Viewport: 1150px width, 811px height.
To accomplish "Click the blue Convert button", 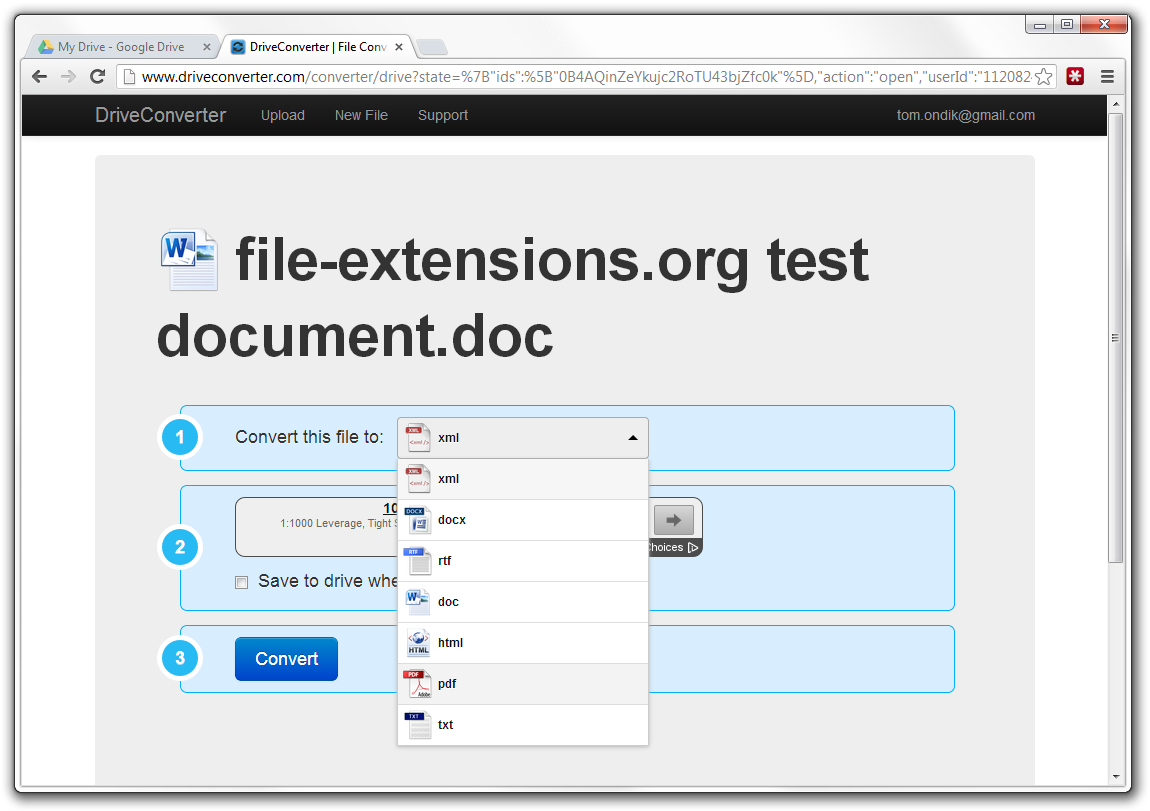I will [x=286, y=658].
